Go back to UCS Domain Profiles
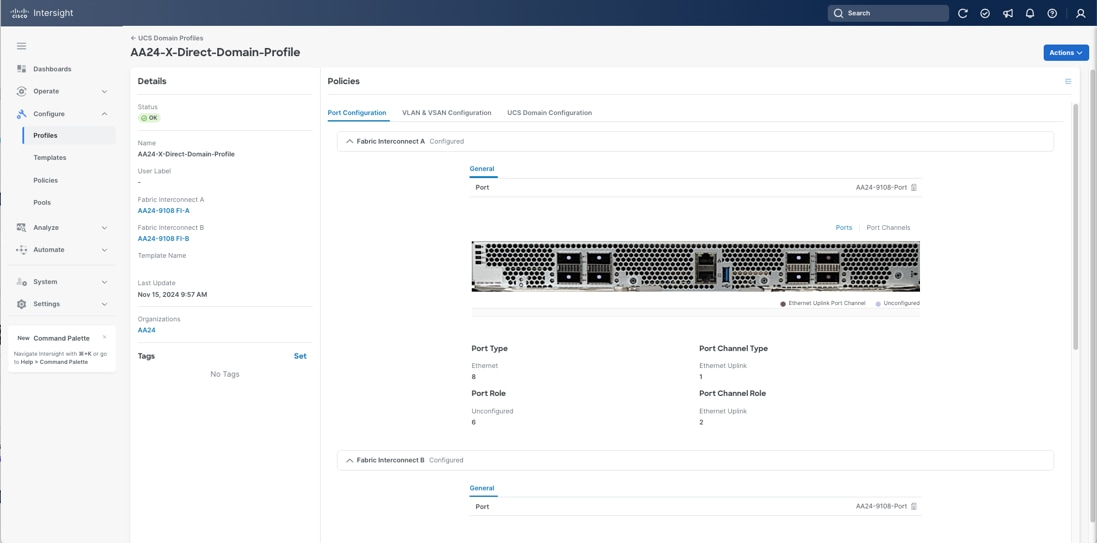This screenshot has height=543, width=1097. tap(167, 38)
